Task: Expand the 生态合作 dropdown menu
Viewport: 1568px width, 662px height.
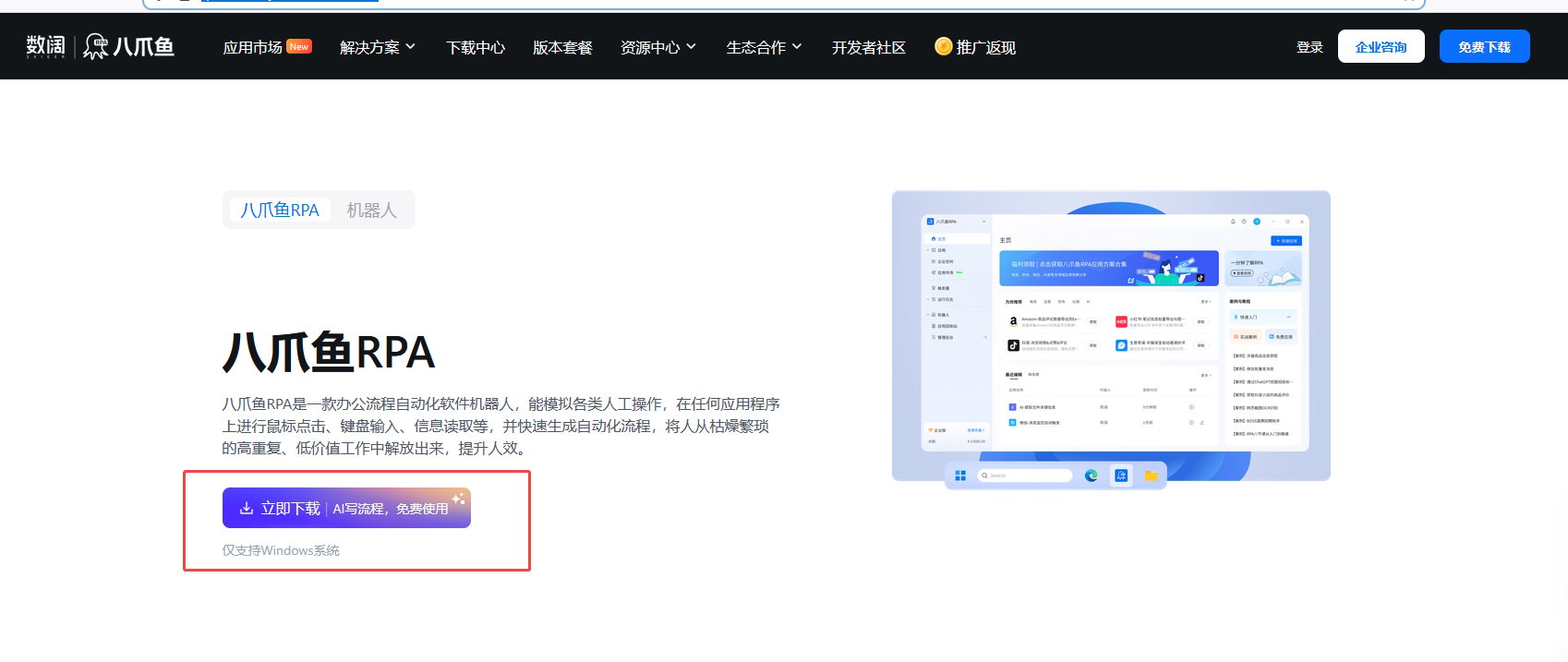Action: point(765,47)
